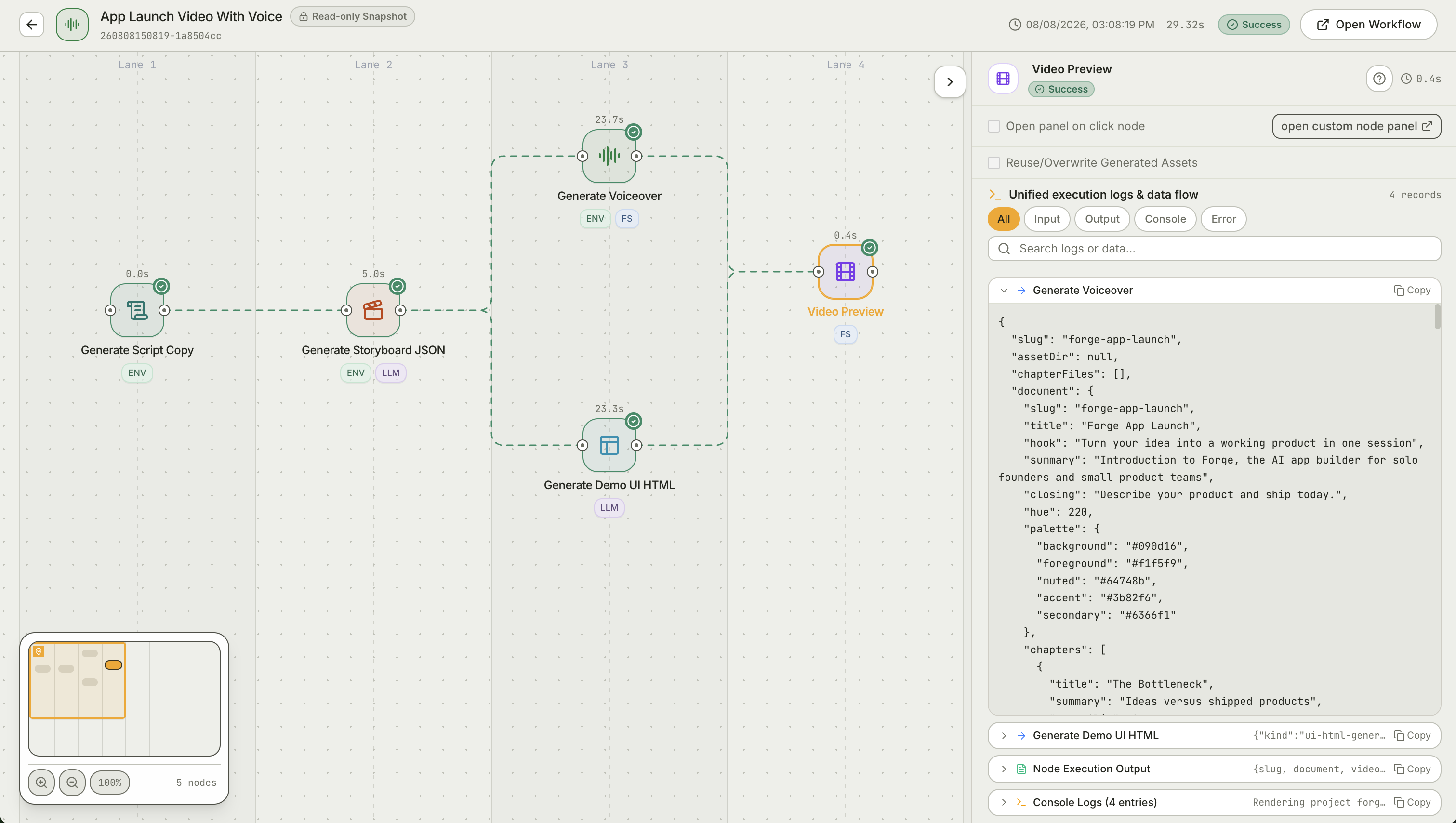Click the success badge on Video Preview node
The width and height of the screenshot is (1456, 823).
tap(870, 248)
